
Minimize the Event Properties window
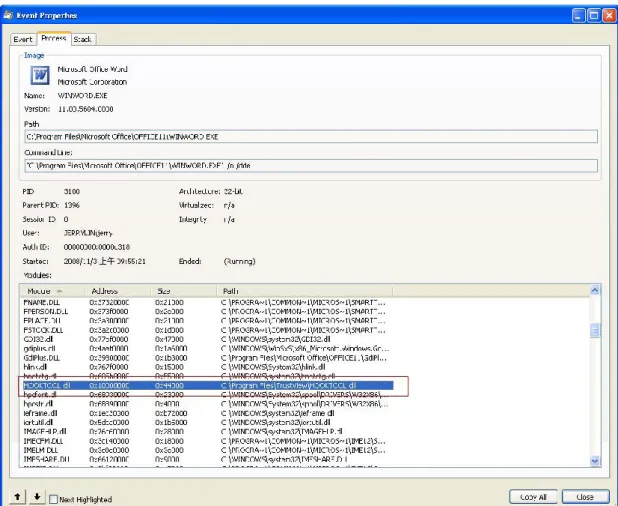[579, 16]
